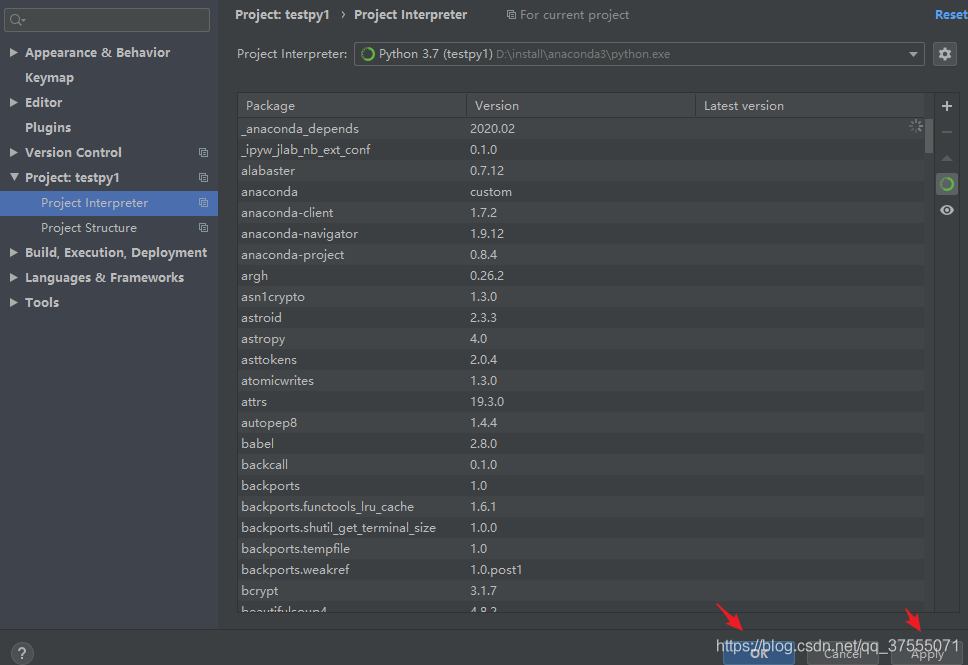
Task: Expand the Tools settings section
Action: click(14, 303)
